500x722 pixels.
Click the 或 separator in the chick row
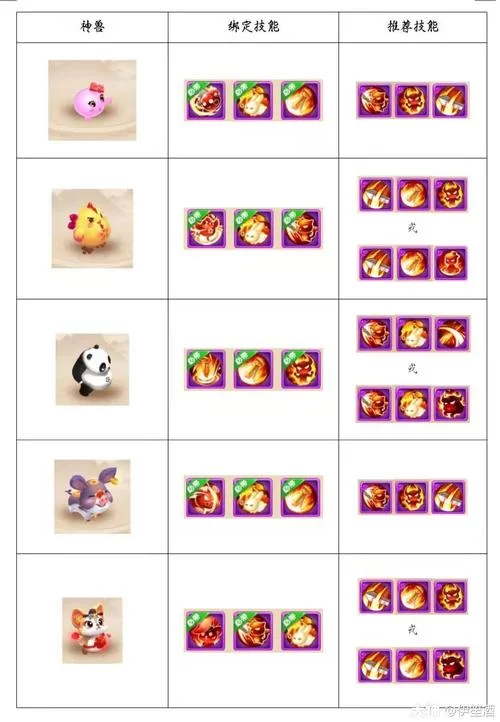click(x=413, y=228)
